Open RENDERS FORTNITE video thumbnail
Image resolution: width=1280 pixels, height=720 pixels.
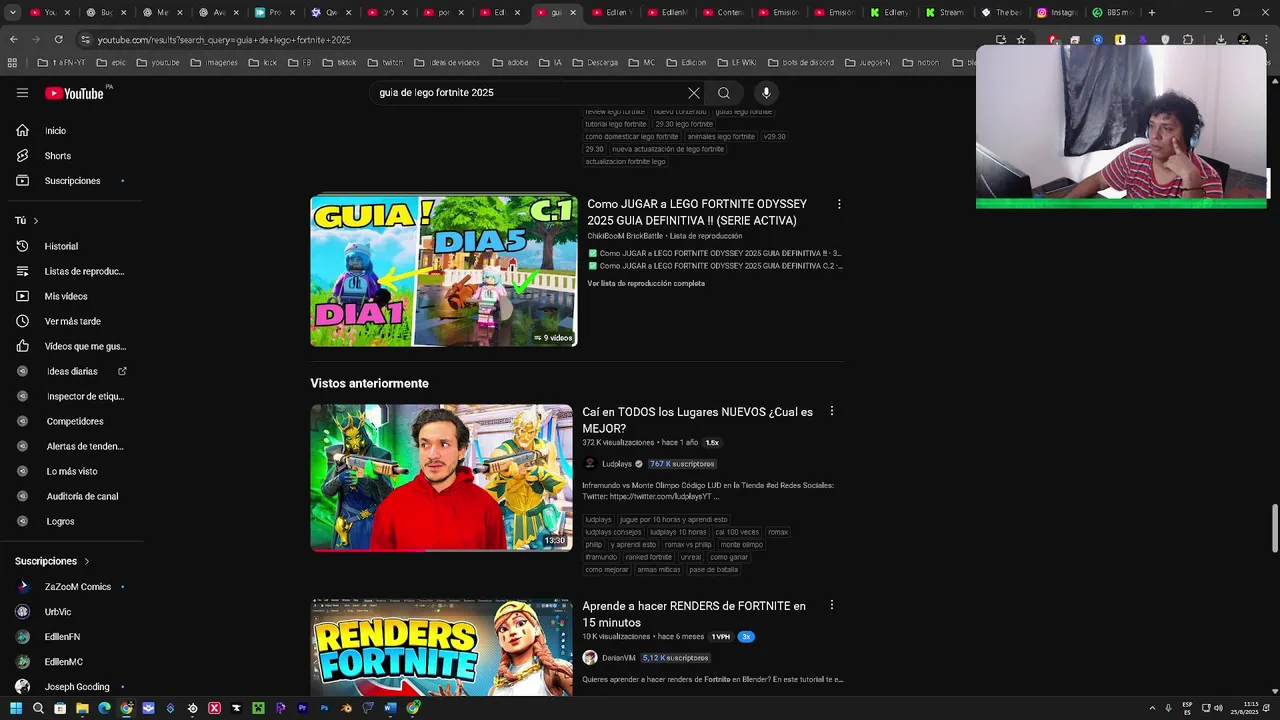[x=441, y=648]
